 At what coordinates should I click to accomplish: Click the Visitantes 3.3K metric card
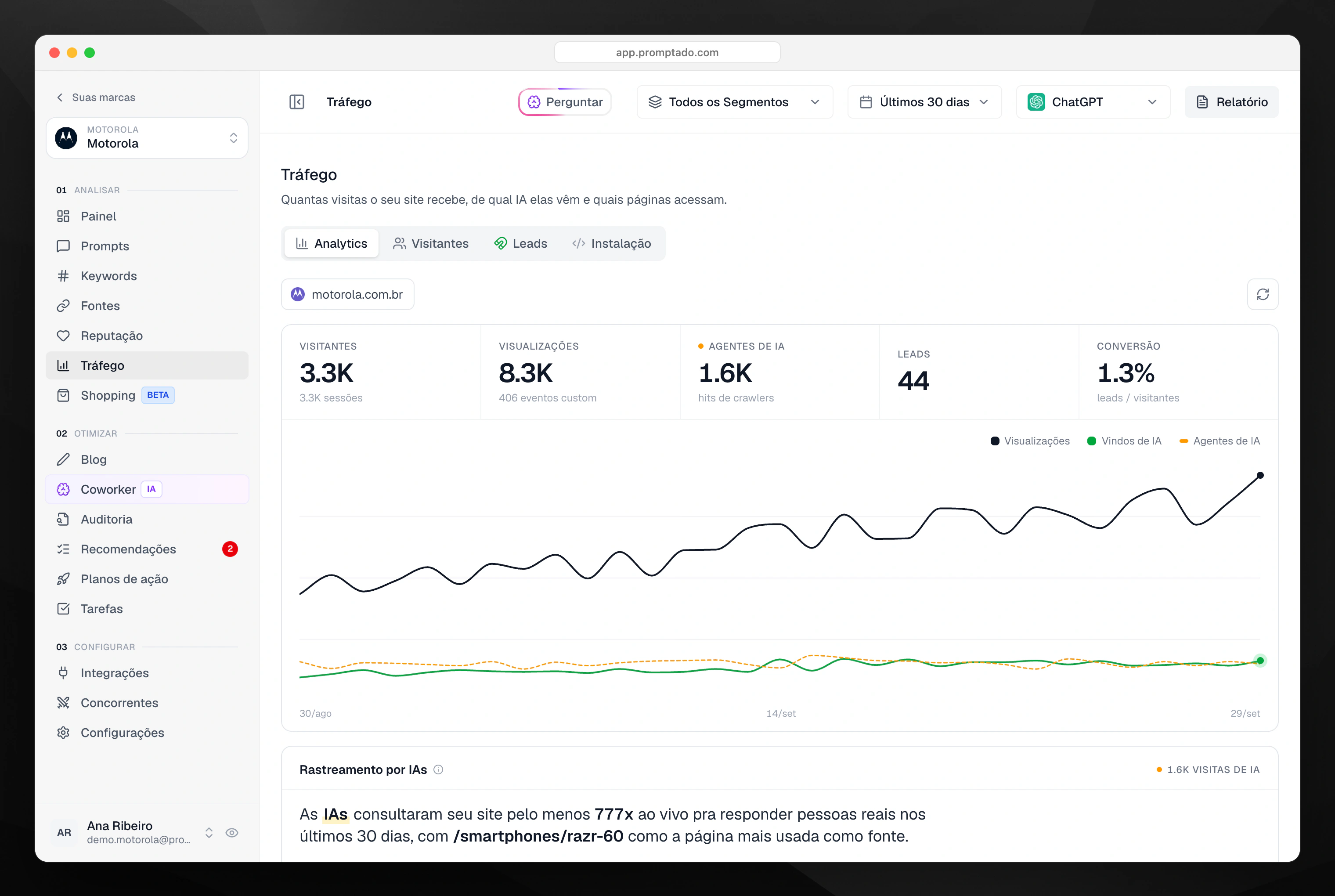(381, 372)
